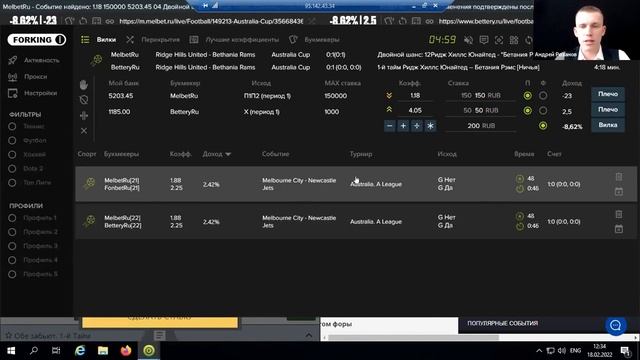640x360 pixels.
Task: Click the minus stake button
Action: [390, 126]
